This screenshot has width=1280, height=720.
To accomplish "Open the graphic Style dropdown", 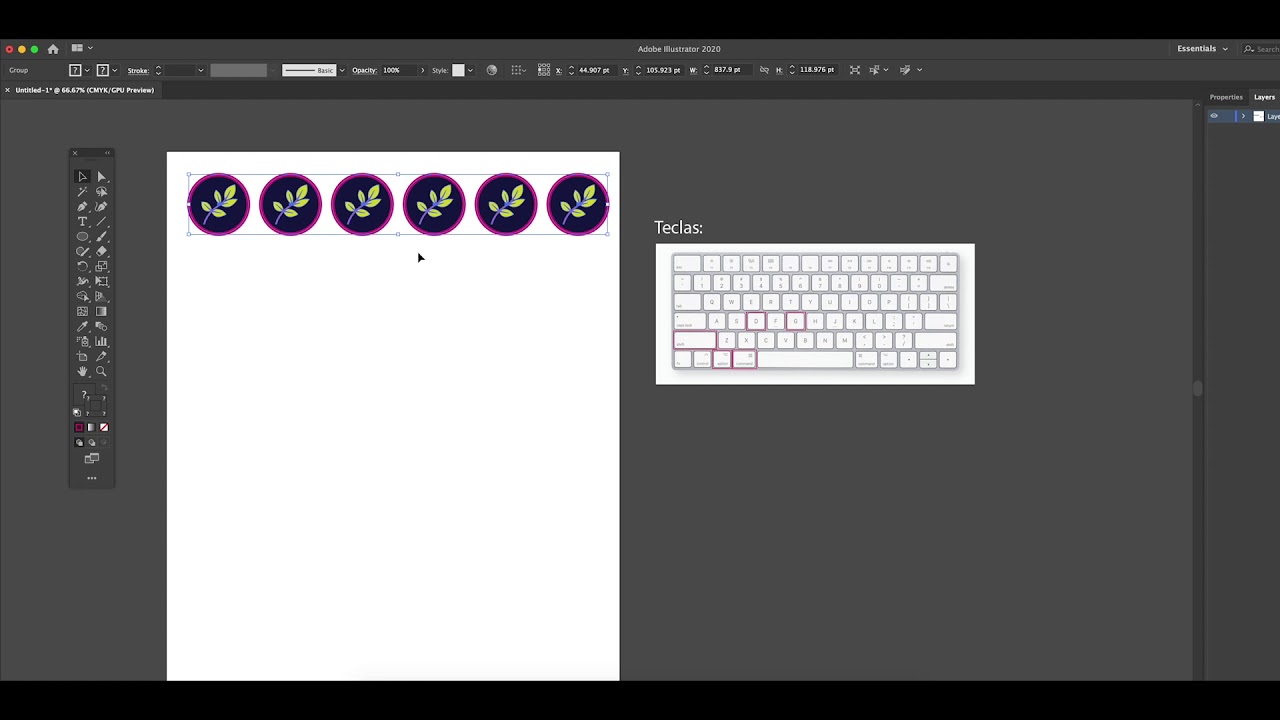I will [470, 70].
